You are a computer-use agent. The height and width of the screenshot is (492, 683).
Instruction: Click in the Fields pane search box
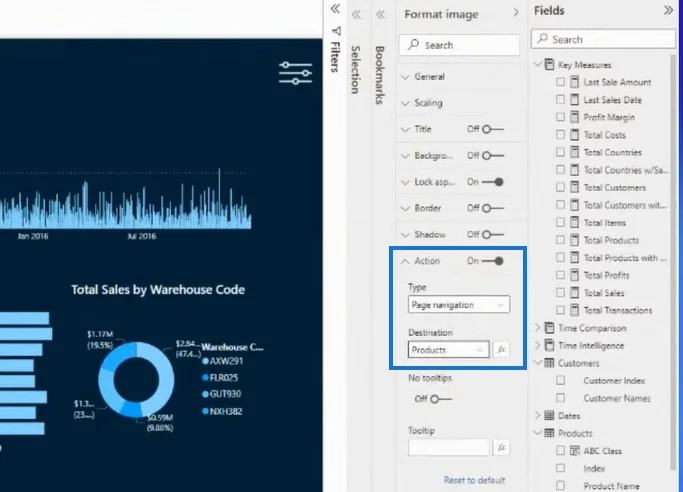pyautogui.click(x=604, y=39)
